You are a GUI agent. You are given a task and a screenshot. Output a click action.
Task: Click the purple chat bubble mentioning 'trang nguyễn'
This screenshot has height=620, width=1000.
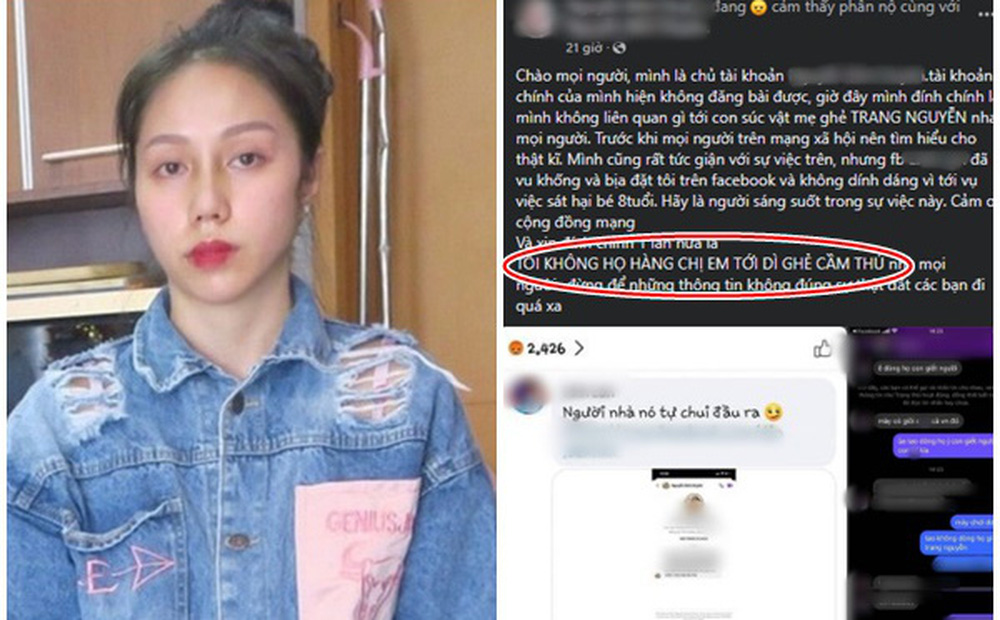[957, 543]
